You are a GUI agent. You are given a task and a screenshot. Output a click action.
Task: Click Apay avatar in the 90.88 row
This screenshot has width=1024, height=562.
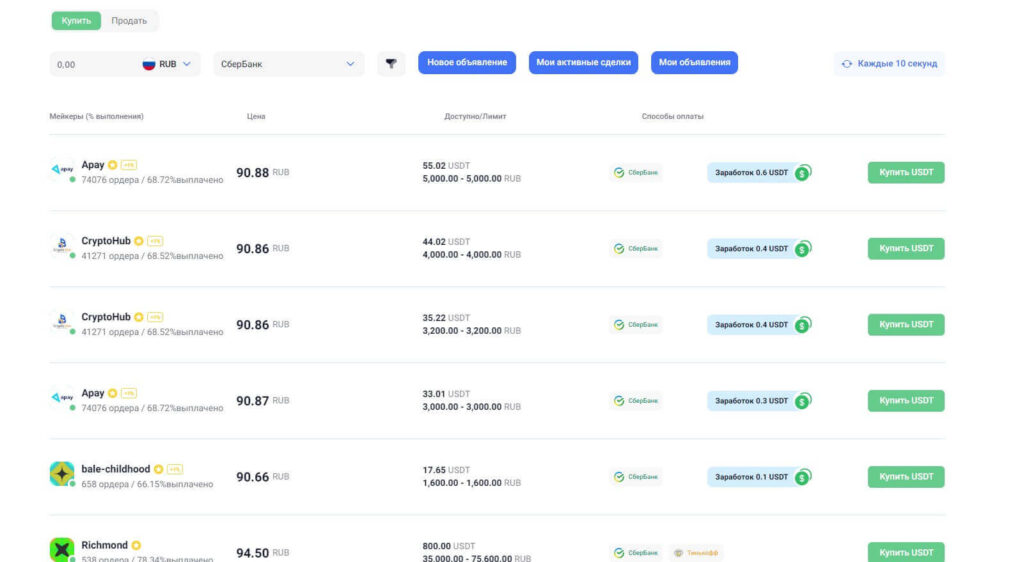pos(62,169)
